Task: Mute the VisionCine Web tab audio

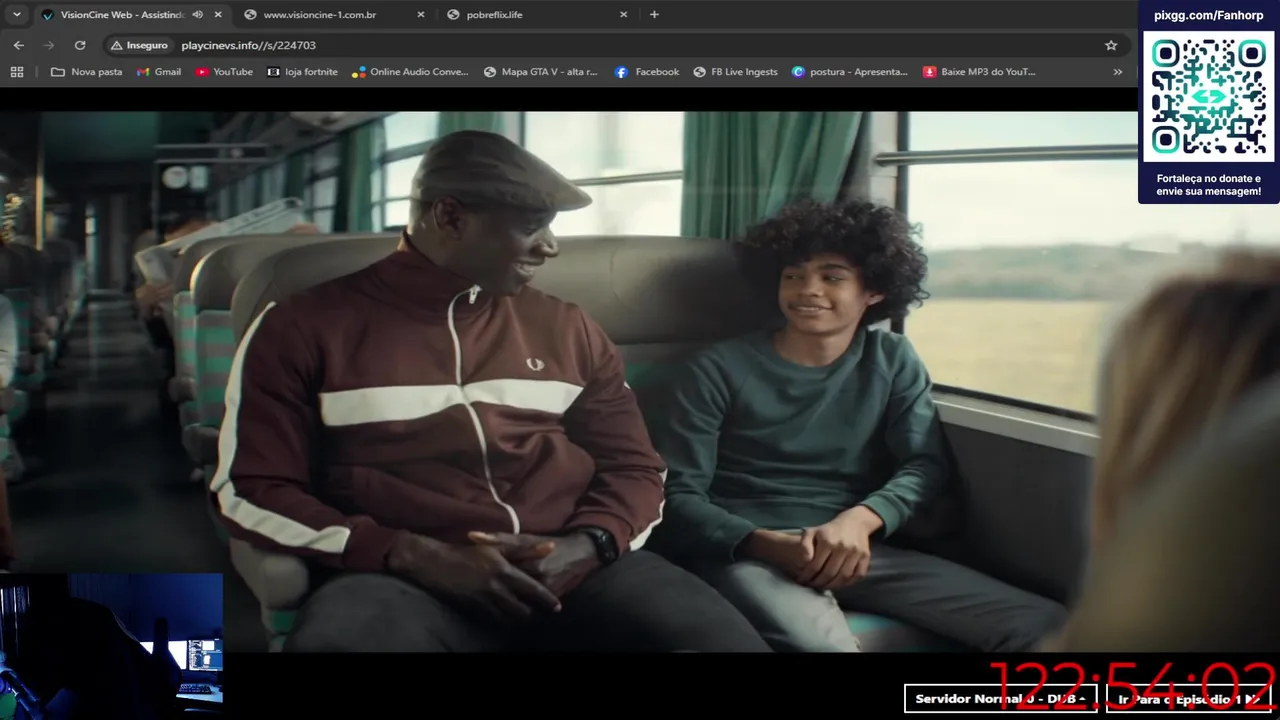Action: (197, 15)
